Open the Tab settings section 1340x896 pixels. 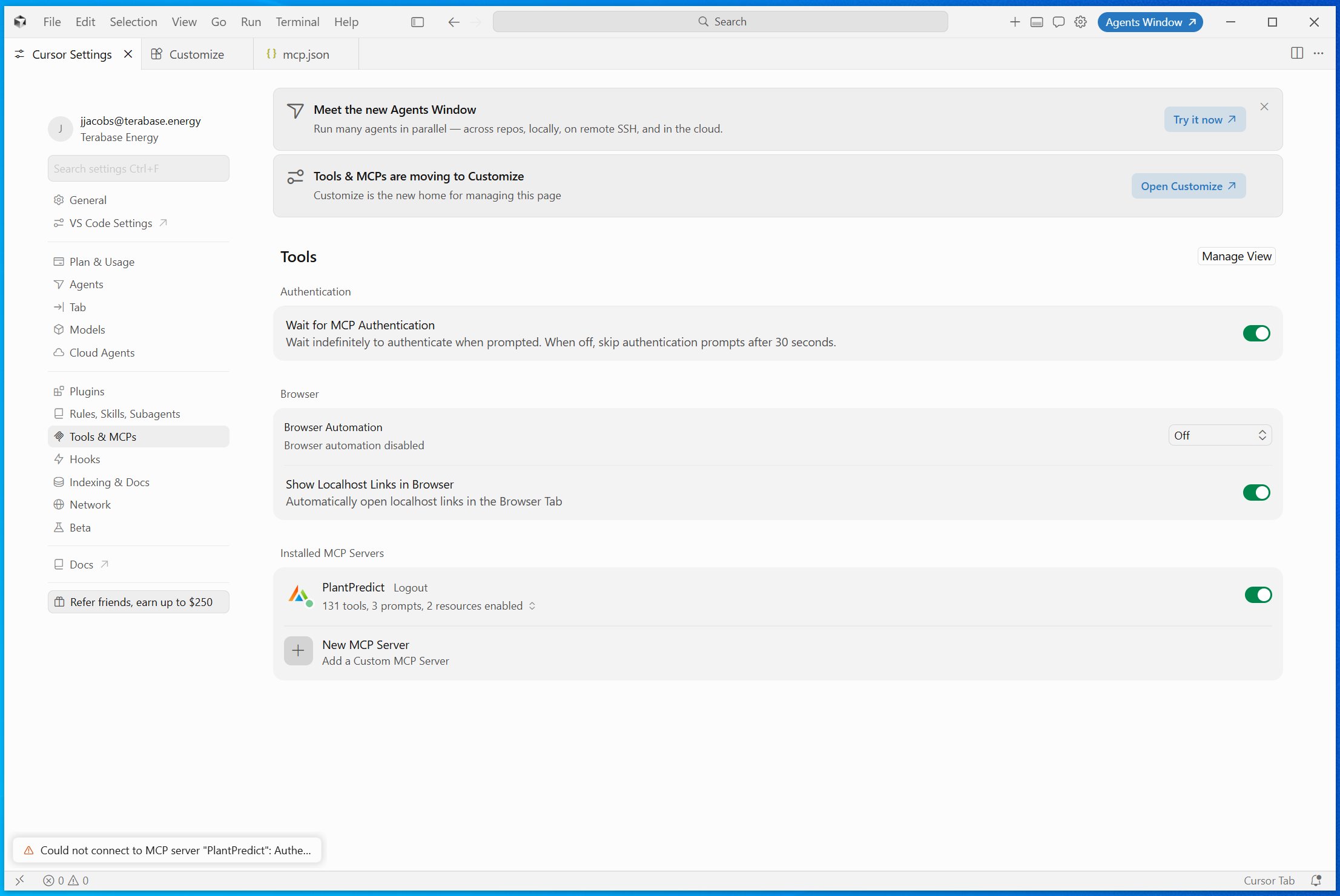pos(139,307)
